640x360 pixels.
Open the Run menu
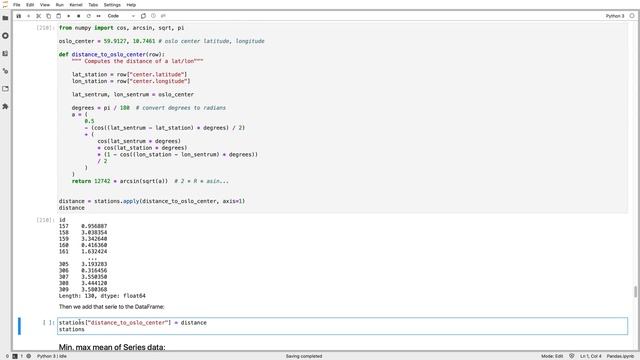(60, 5)
